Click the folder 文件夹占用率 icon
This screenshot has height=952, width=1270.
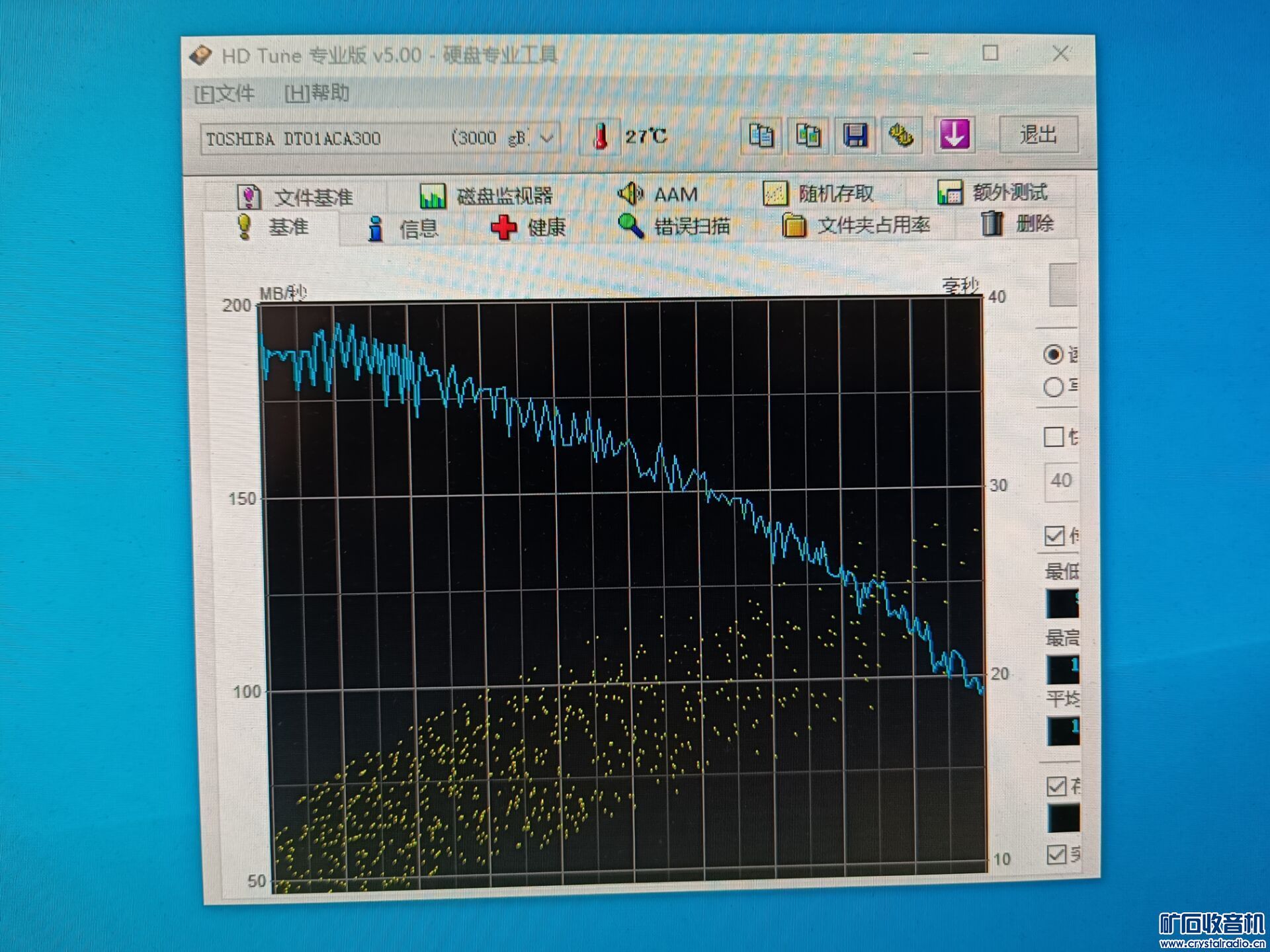[794, 225]
